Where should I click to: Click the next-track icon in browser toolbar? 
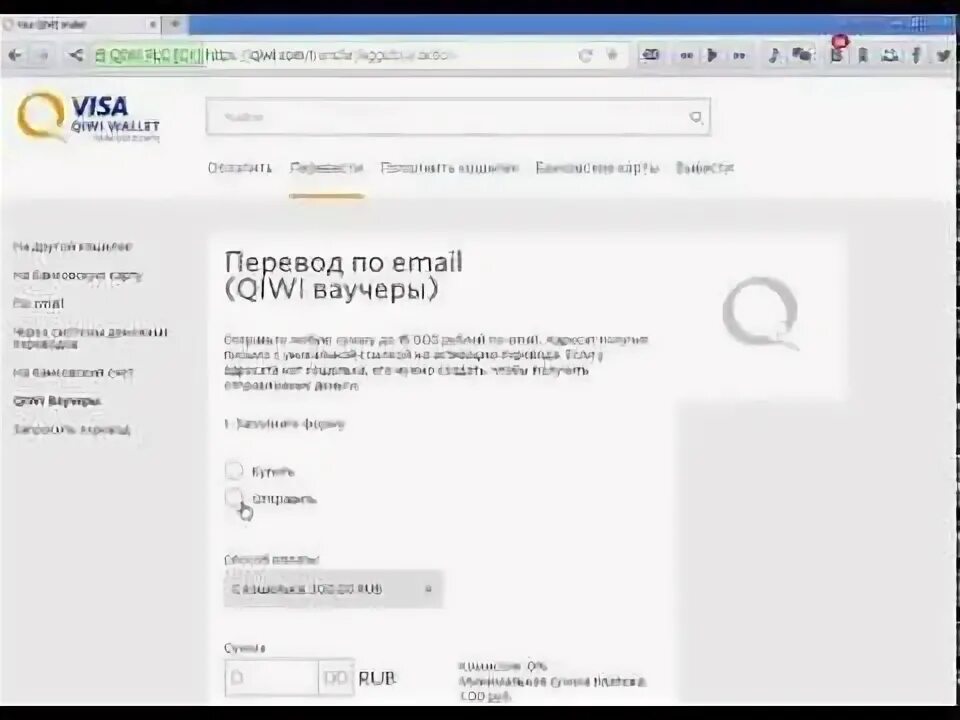pos(739,56)
